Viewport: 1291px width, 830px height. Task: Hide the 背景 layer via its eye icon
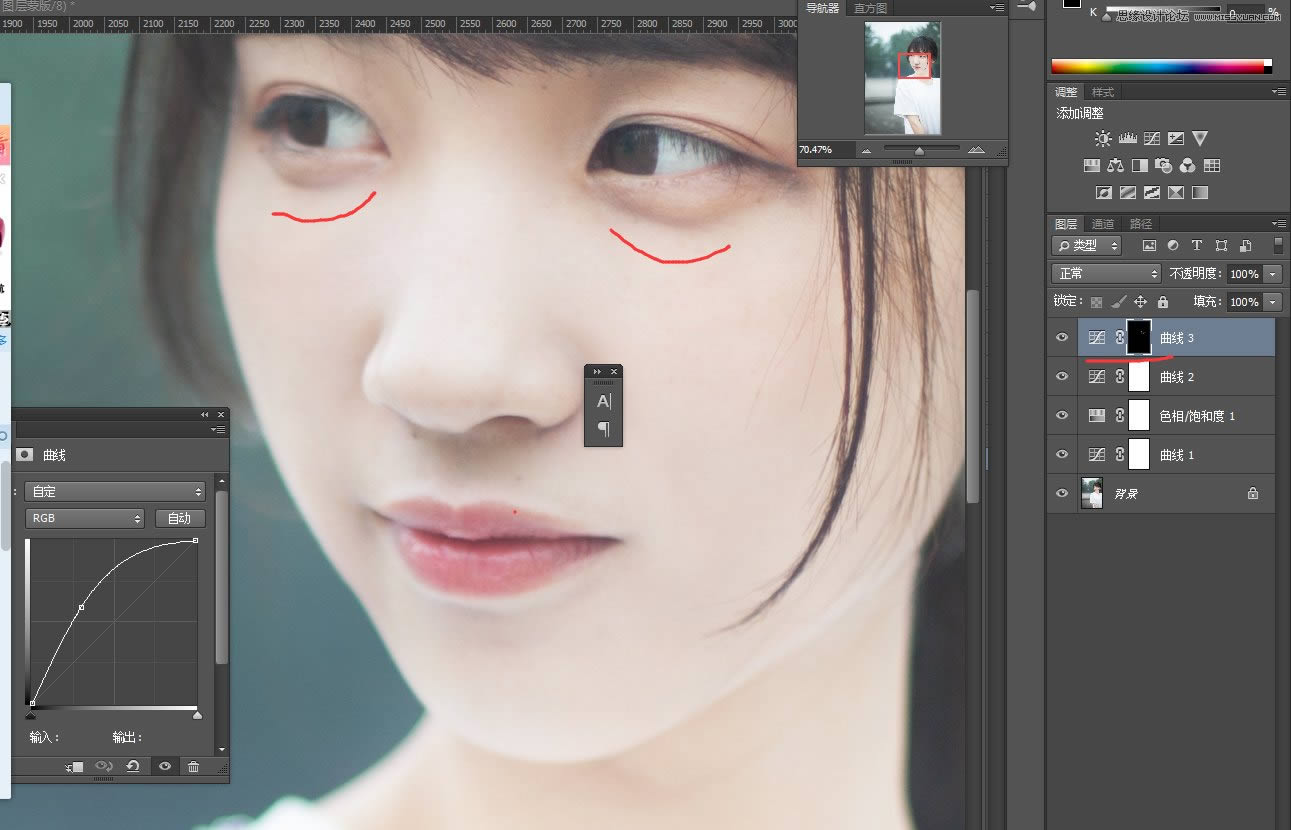pyautogui.click(x=1062, y=493)
